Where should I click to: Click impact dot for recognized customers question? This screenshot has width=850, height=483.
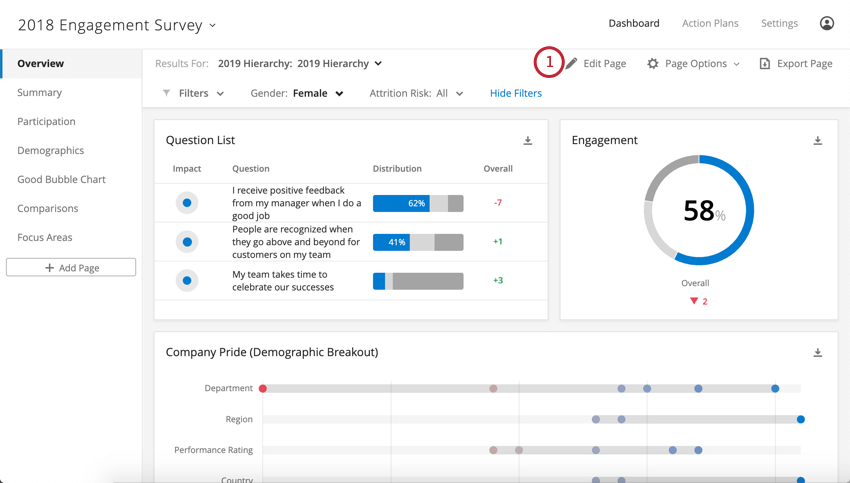[x=187, y=242]
